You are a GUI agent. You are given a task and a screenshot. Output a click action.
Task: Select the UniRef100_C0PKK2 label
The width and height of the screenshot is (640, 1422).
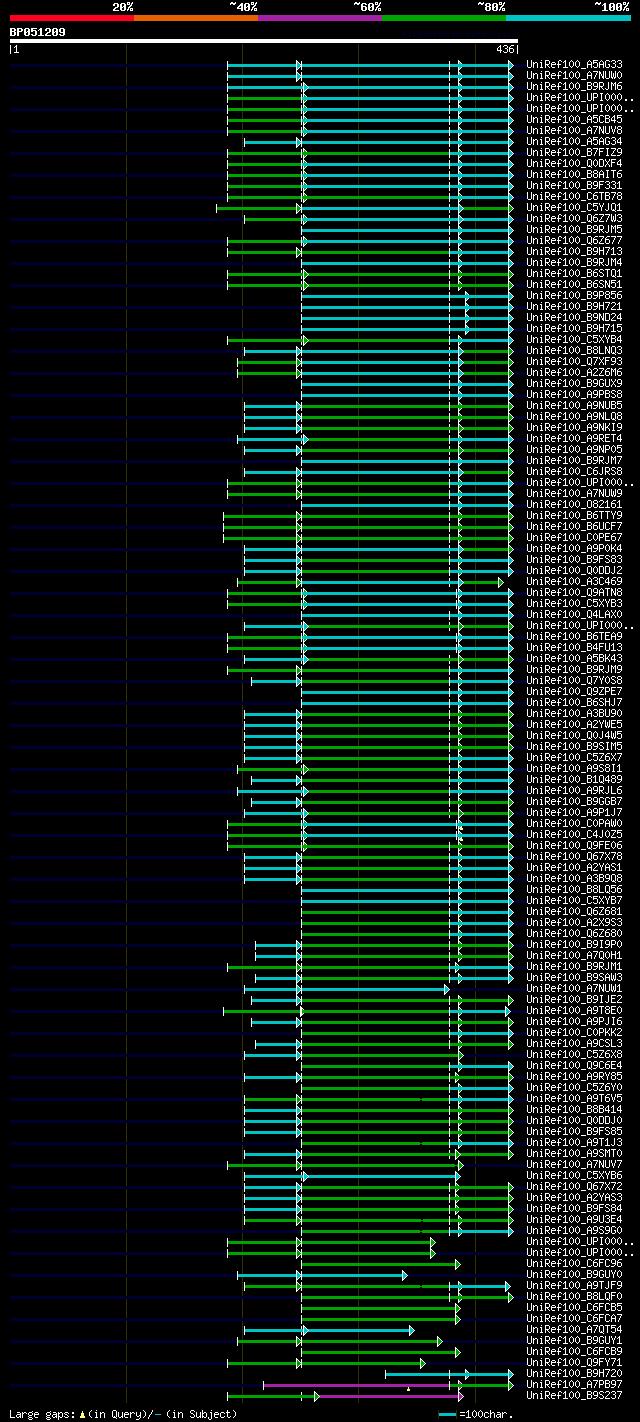(x=573, y=1032)
